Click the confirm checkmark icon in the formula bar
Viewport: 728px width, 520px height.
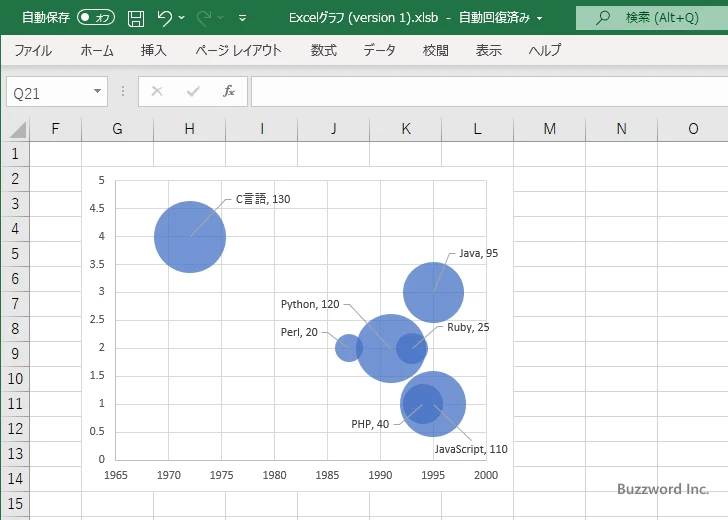193,91
